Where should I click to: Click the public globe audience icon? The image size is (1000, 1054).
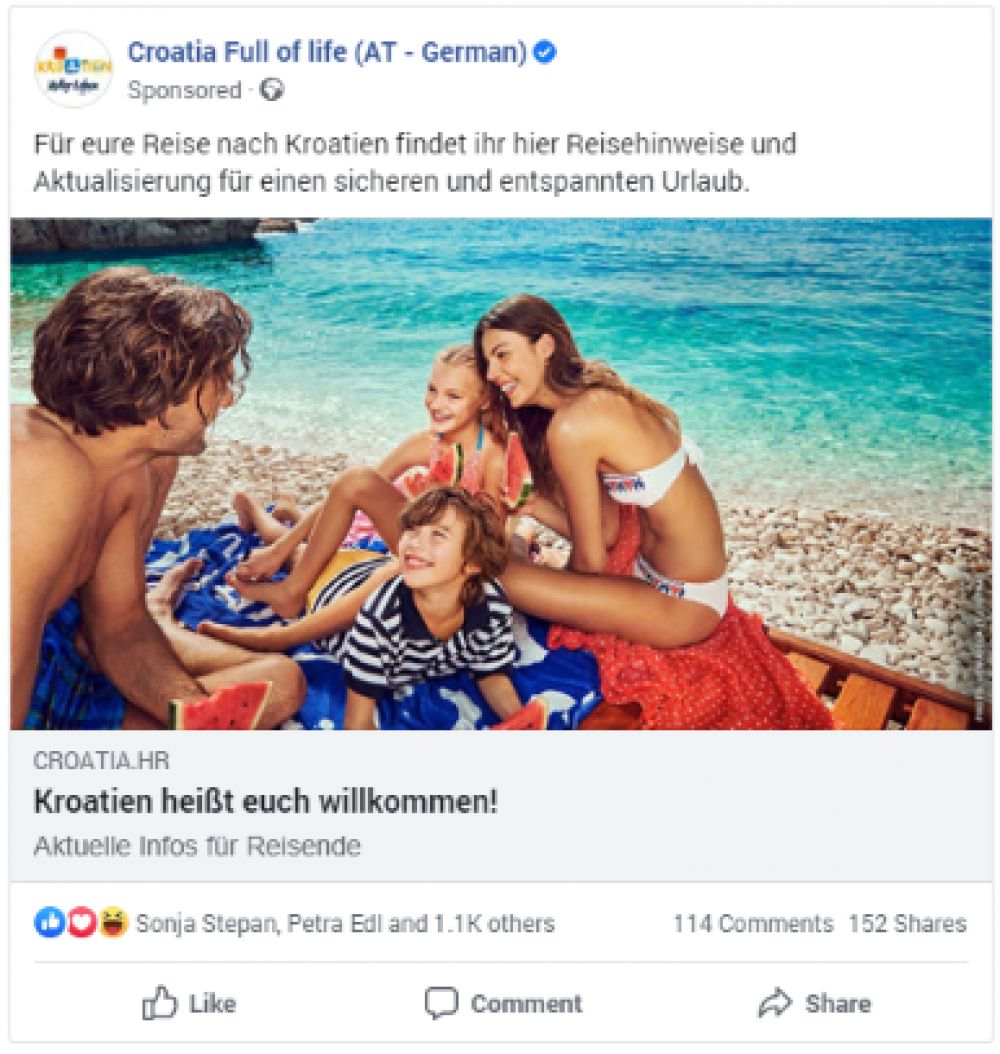tap(272, 89)
